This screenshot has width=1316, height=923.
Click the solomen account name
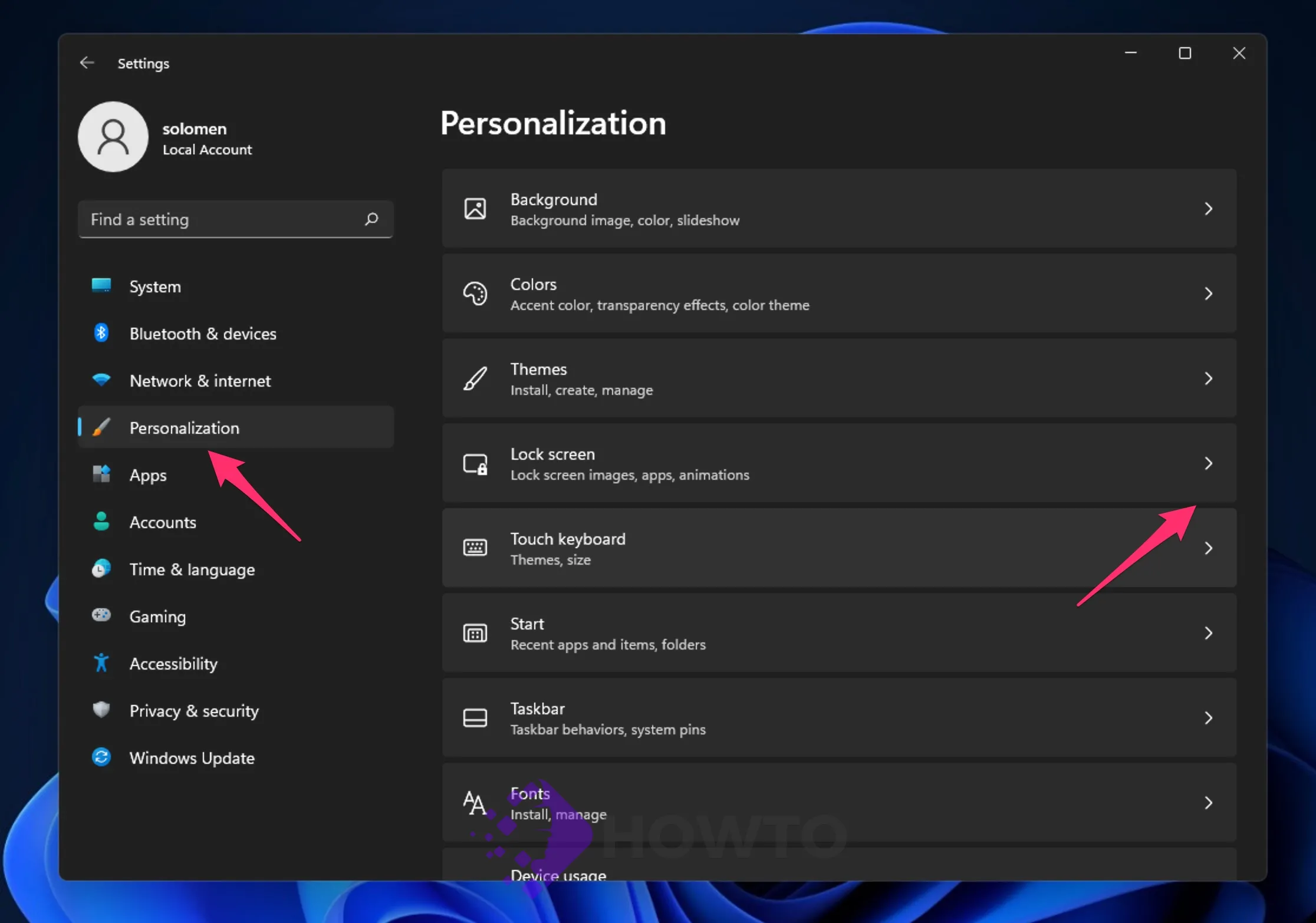coord(195,128)
